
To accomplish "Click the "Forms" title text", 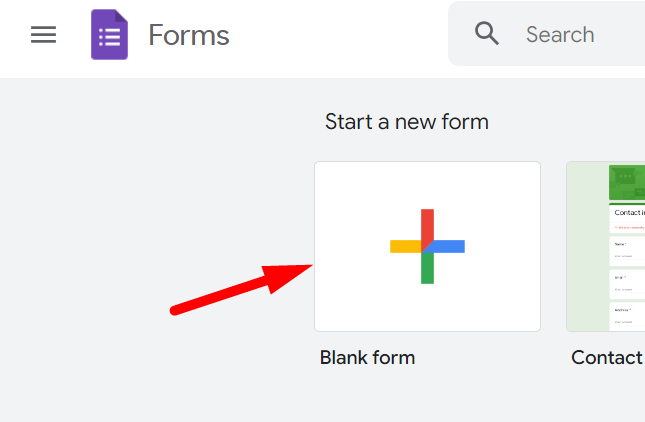I will 189,35.
